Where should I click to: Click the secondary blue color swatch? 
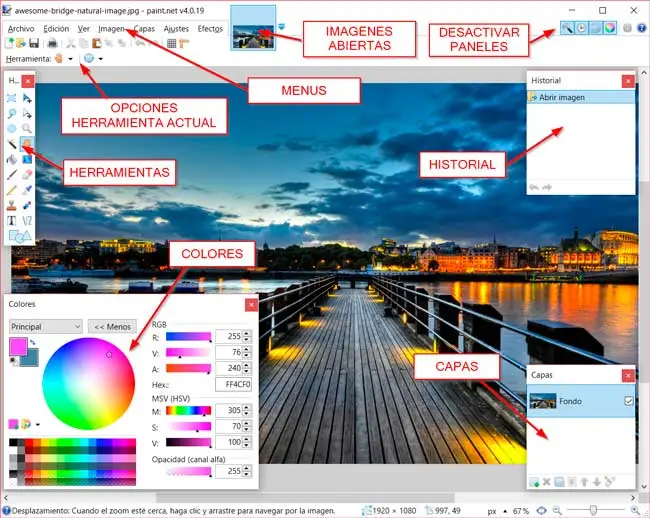tap(32, 359)
